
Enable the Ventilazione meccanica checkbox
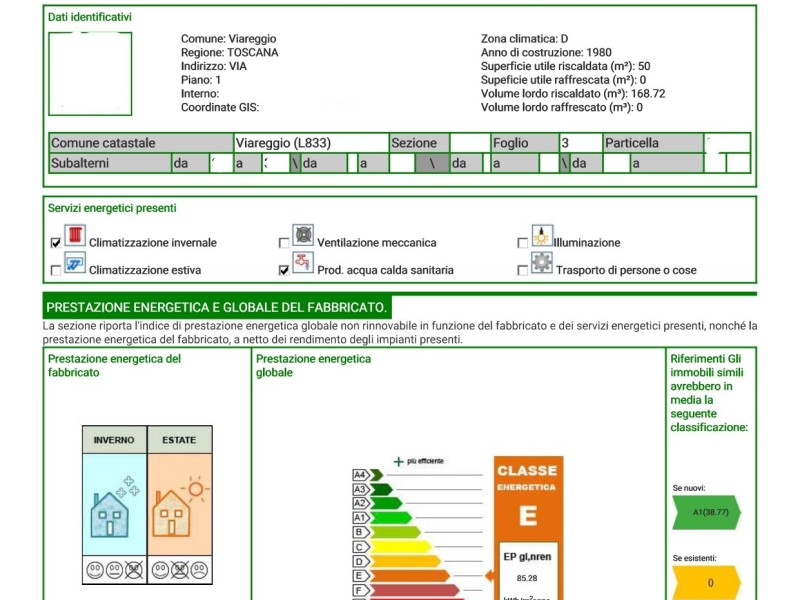point(284,243)
